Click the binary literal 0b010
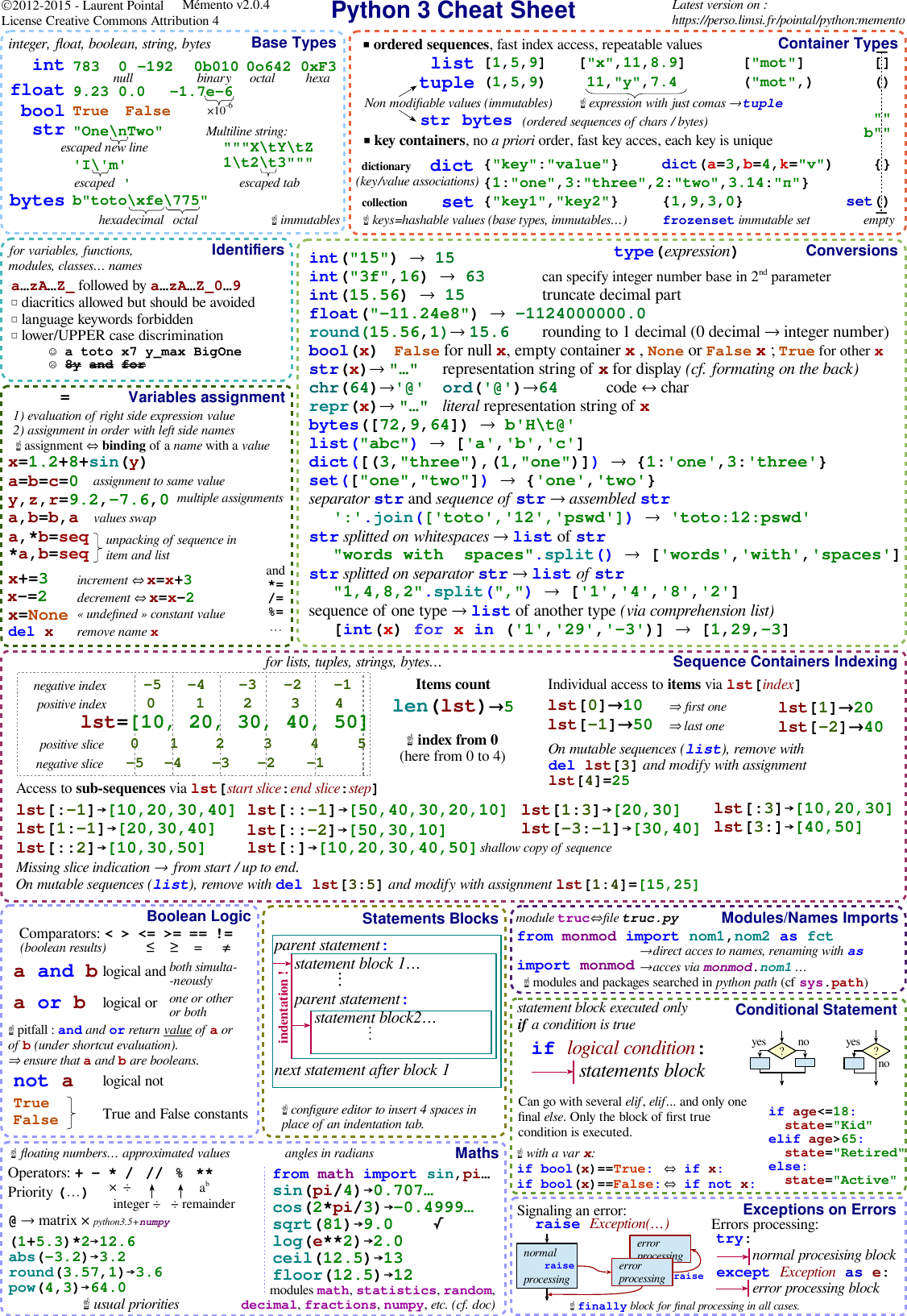Image resolution: width=907 pixels, height=1316 pixels. [x=216, y=66]
